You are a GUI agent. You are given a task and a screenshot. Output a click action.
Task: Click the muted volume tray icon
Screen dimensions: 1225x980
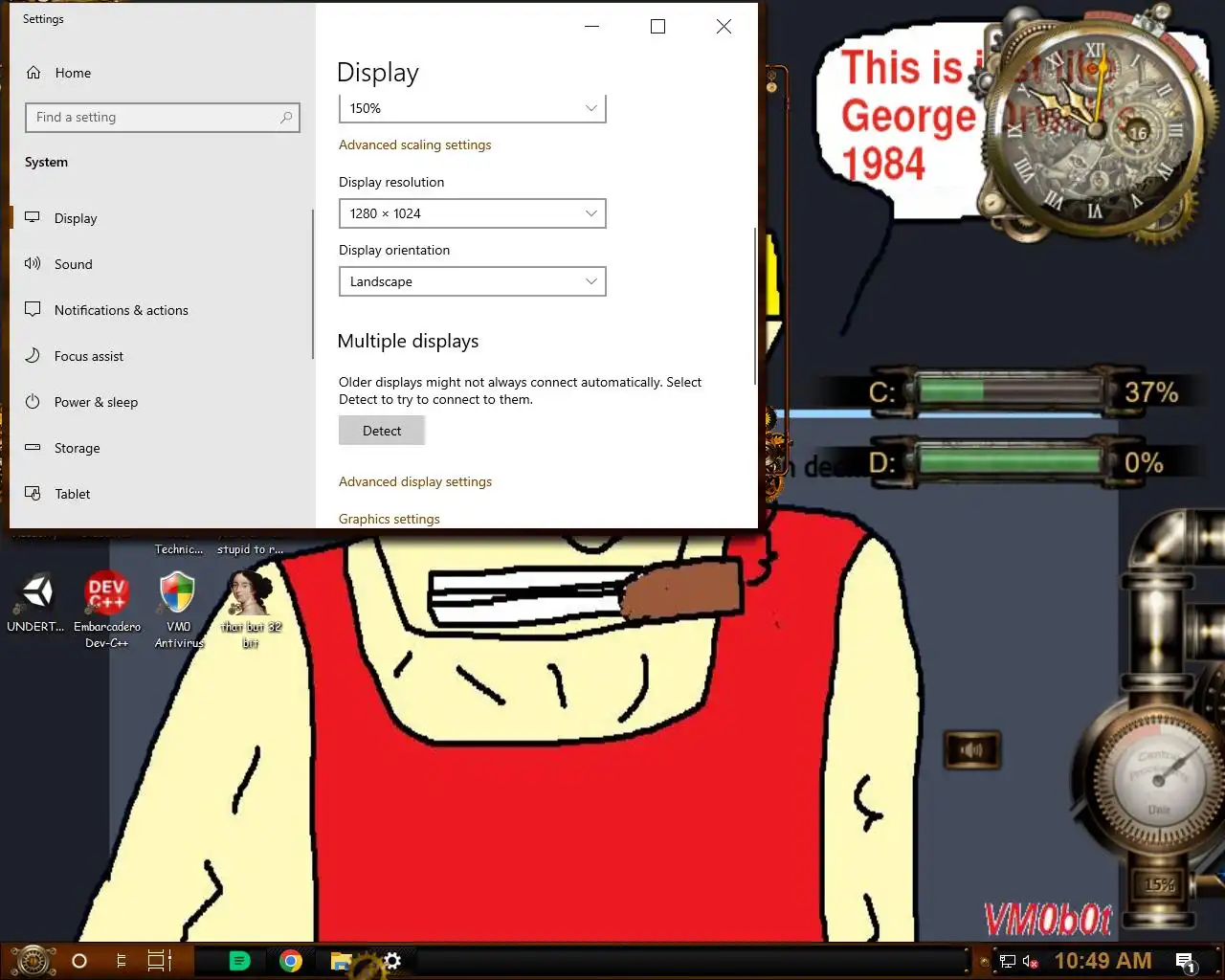click(1030, 961)
